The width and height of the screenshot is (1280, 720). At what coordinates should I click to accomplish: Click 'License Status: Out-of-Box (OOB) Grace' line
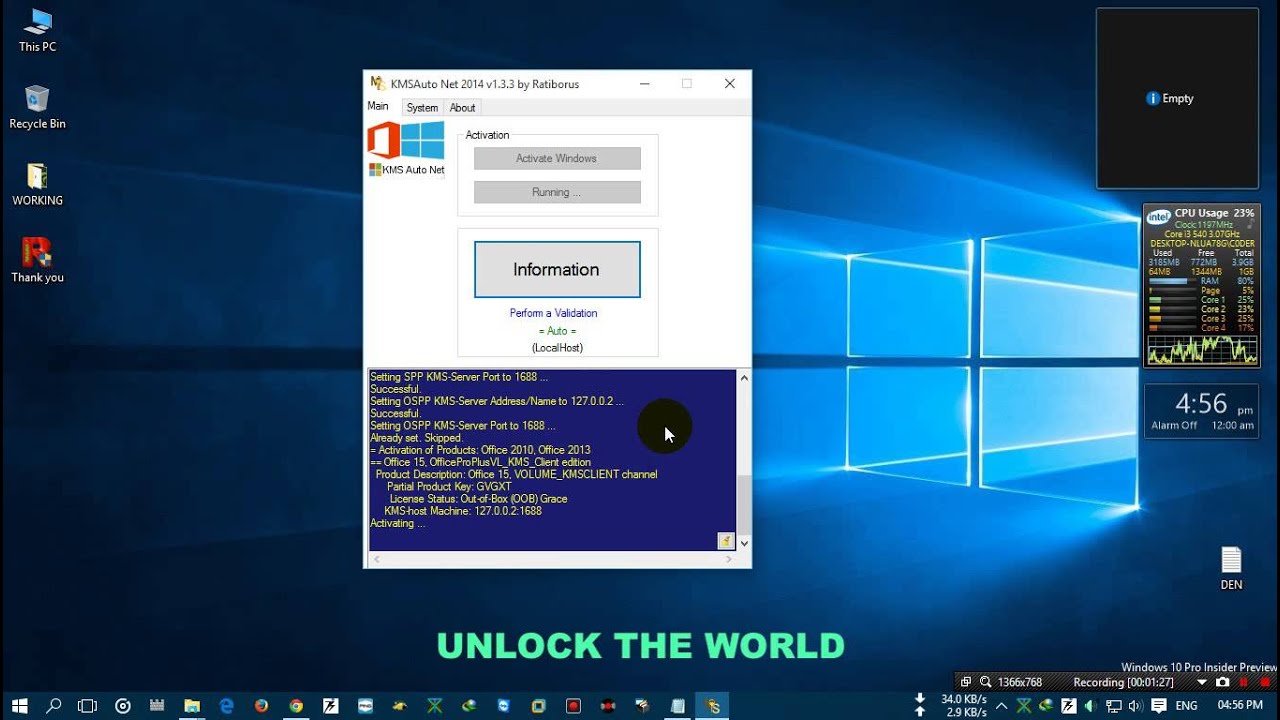pyautogui.click(x=478, y=499)
